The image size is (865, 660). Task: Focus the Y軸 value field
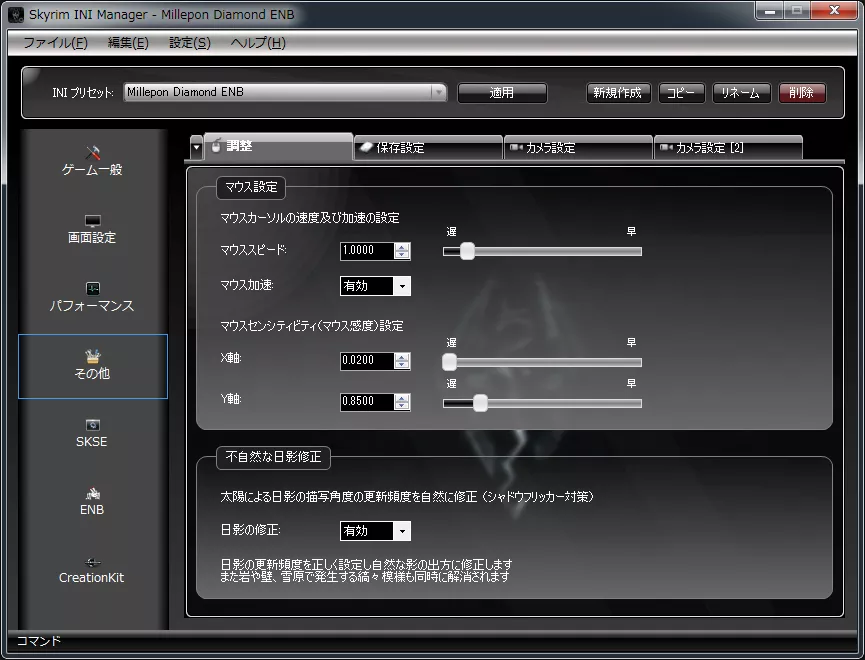click(367, 401)
